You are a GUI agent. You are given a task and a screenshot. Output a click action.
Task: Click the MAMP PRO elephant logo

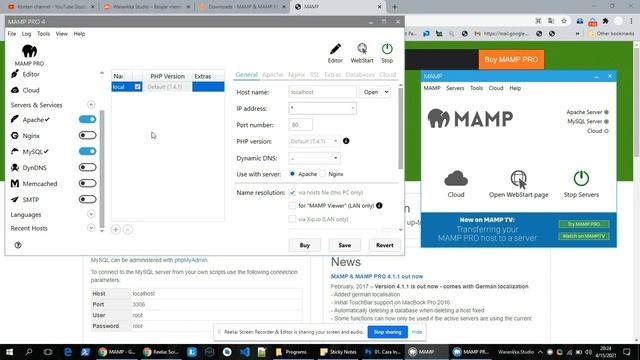(x=29, y=51)
